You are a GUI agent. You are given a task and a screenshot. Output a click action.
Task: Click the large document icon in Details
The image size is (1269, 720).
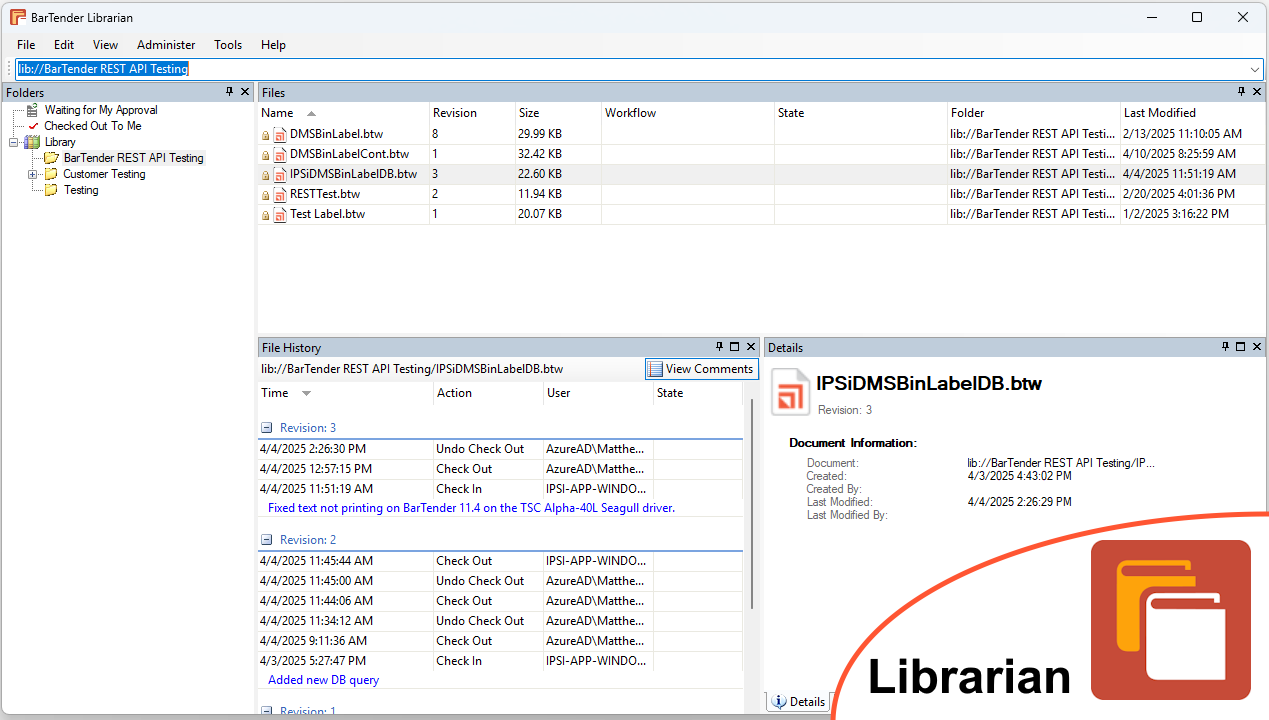pyautogui.click(x=790, y=392)
